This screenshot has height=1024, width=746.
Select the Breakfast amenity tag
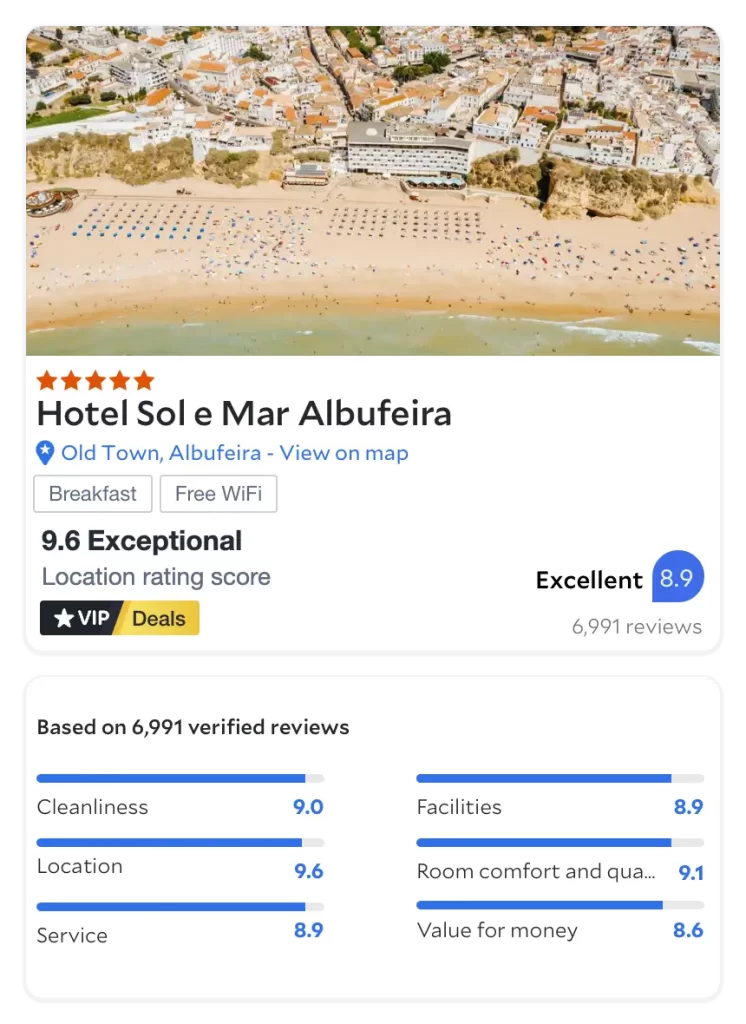click(93, 494)
